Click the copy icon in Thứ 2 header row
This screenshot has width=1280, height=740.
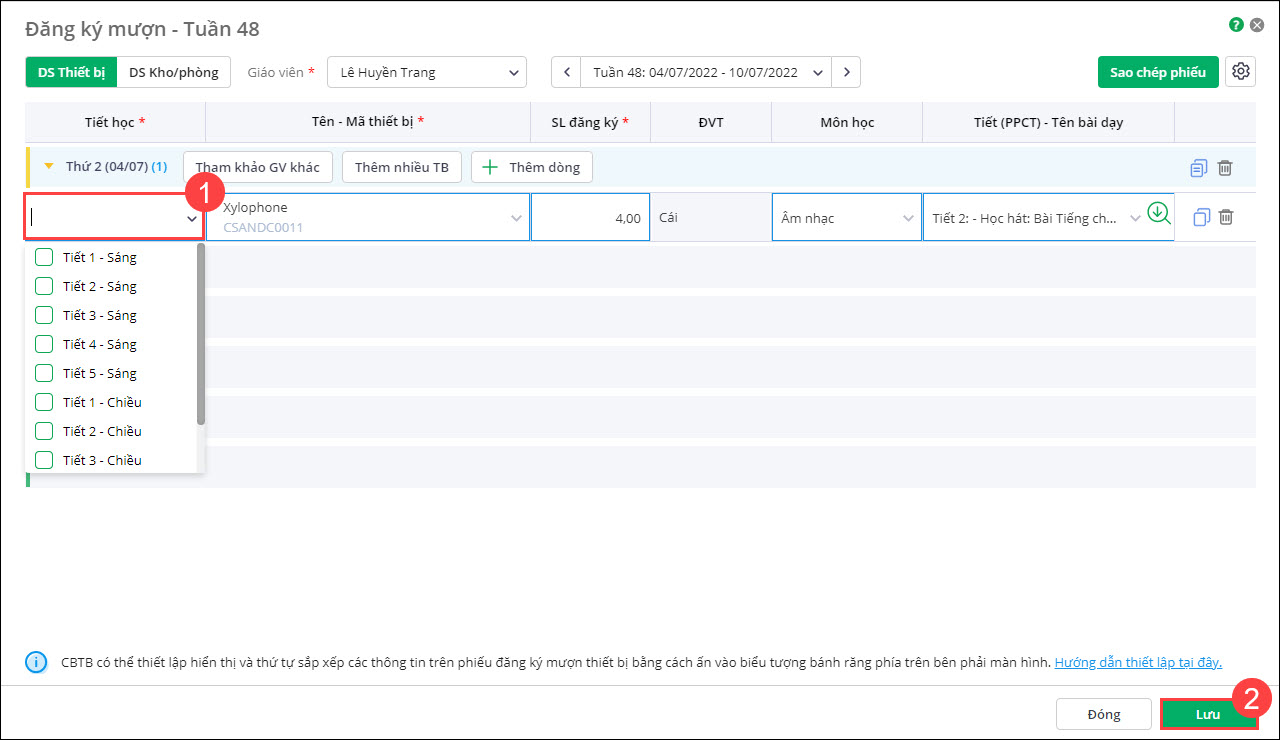tap(1199, 168)
